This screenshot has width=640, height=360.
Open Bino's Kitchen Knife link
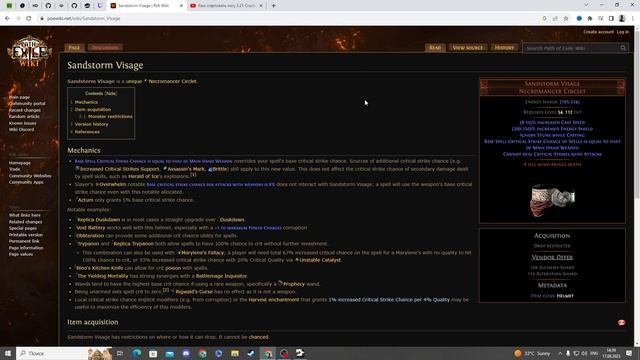(x=100, y=268)
